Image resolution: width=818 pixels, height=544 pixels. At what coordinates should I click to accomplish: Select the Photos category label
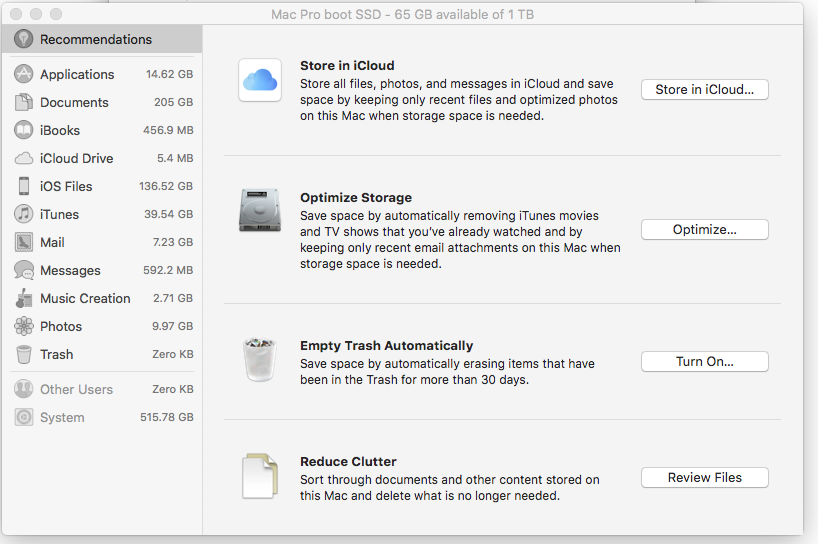pos(61,327)
